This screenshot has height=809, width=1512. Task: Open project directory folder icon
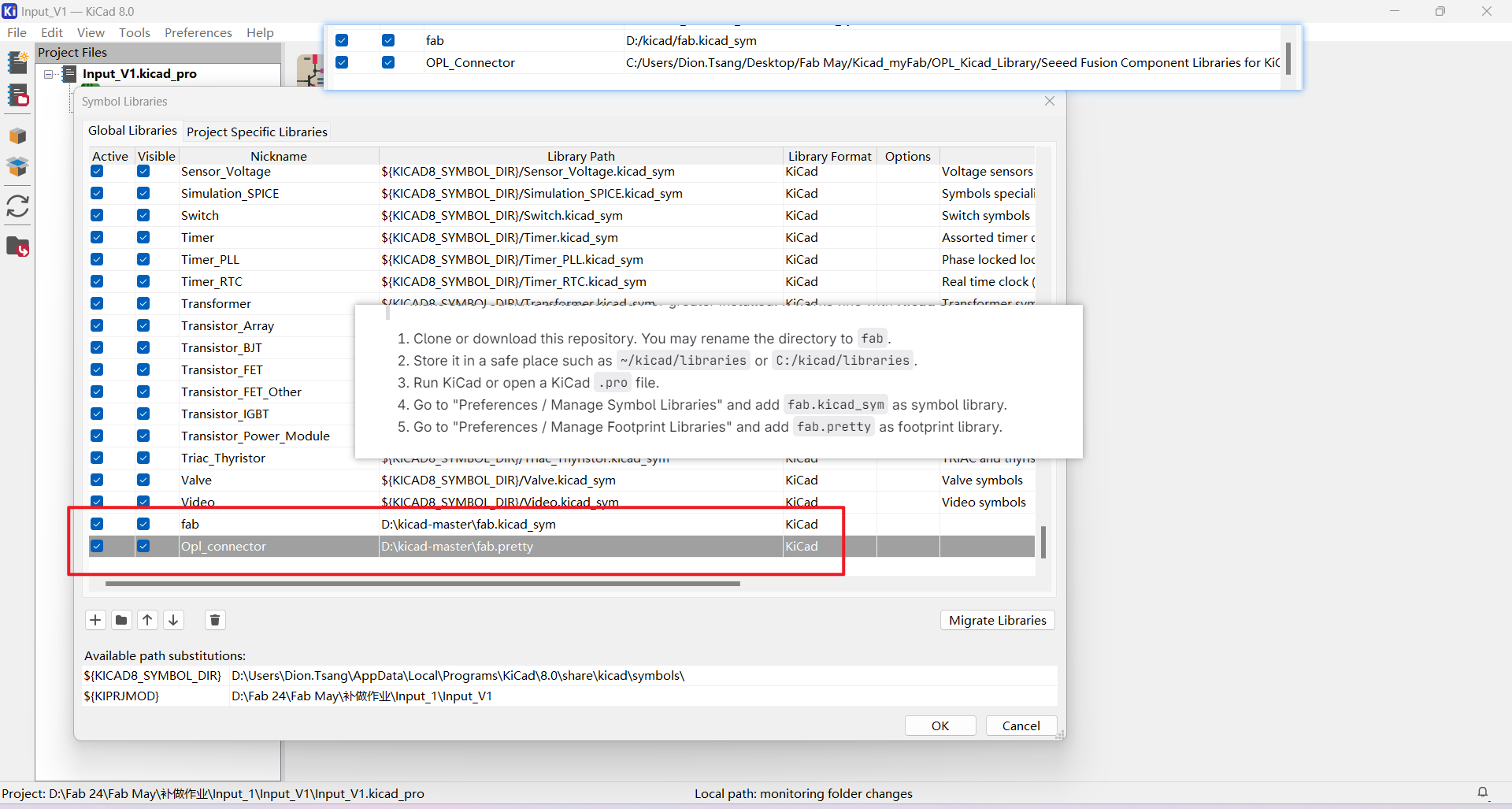click(x=17, y=247)
